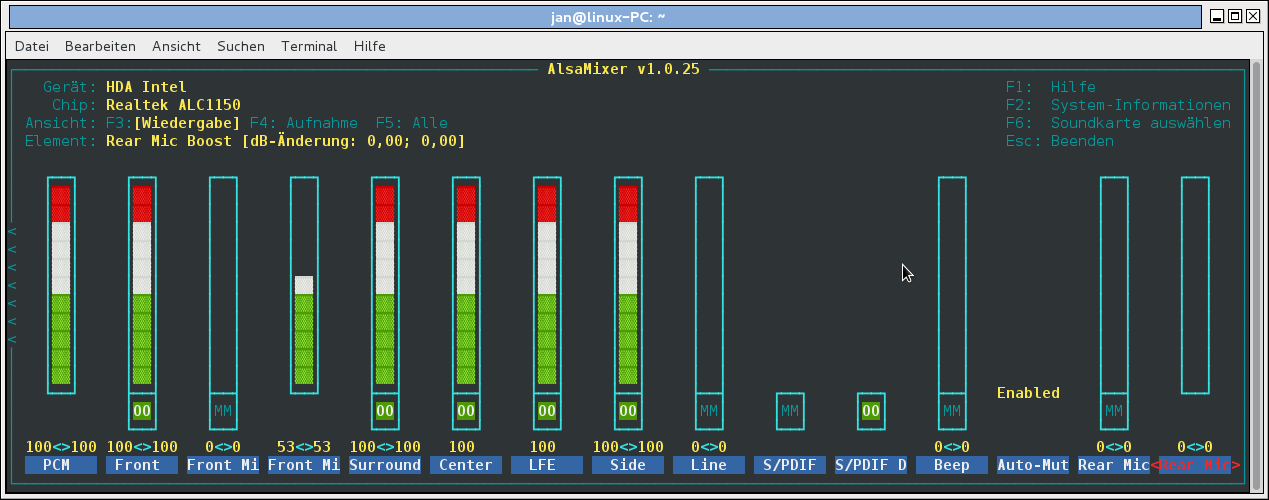The image size is (1269, 500).
Task: Toggle the Rear Mic mute box
Action: pyautogui.click(x=1114, y=410)
